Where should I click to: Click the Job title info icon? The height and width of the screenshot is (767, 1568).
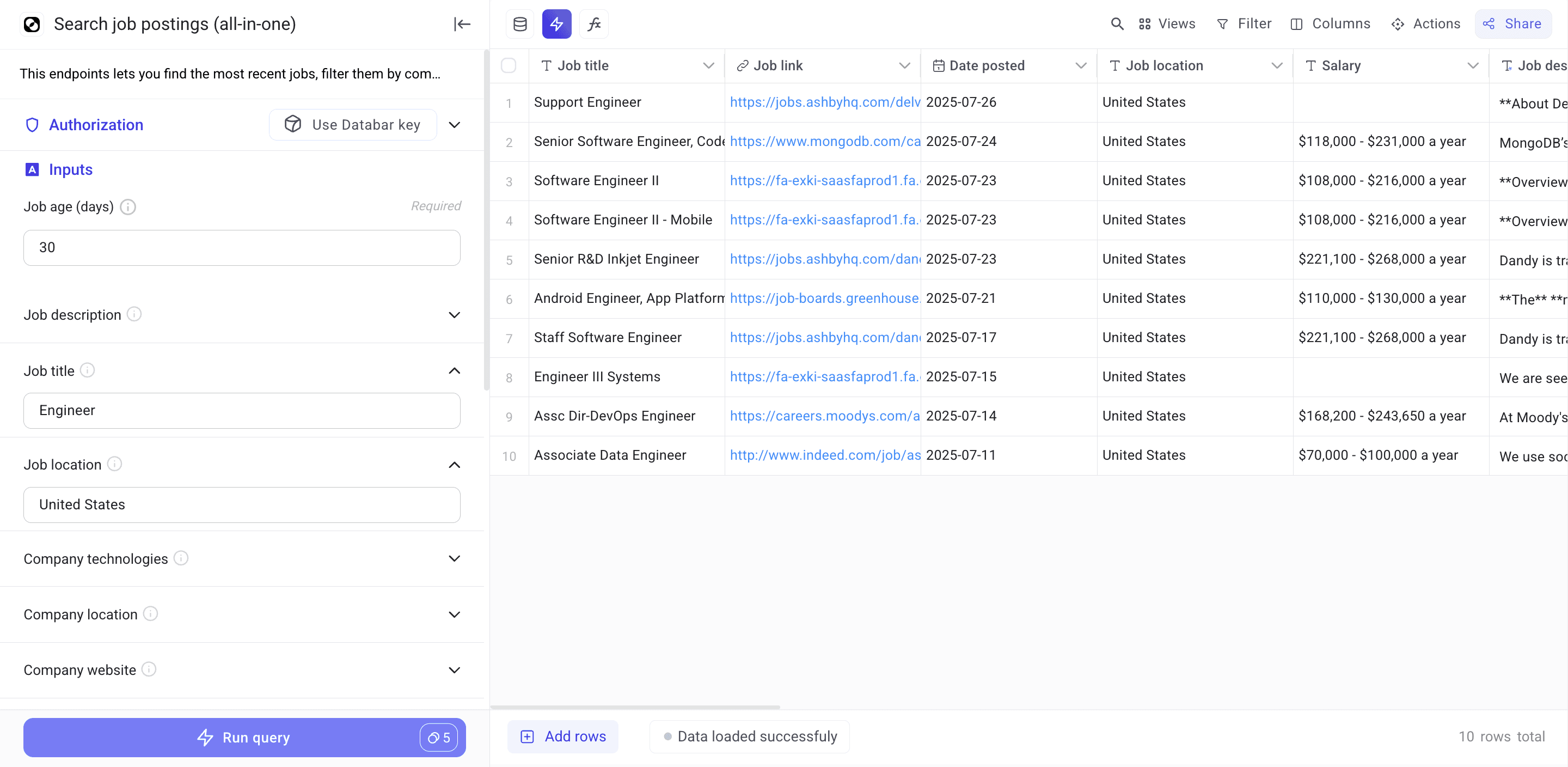(x=88, y=370)
